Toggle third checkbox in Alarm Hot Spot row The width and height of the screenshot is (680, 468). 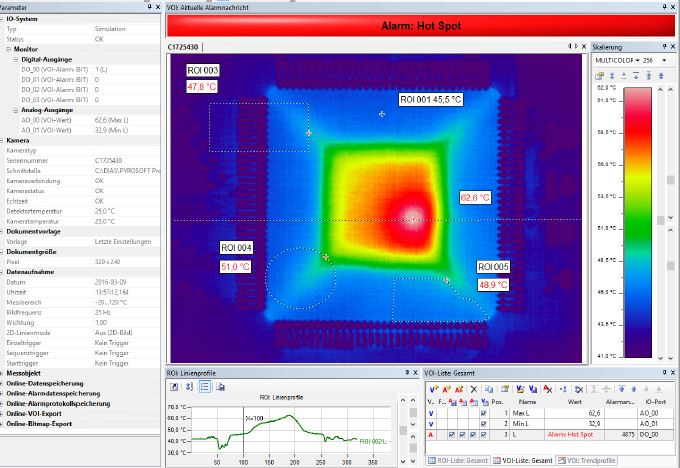pos(473,435)
